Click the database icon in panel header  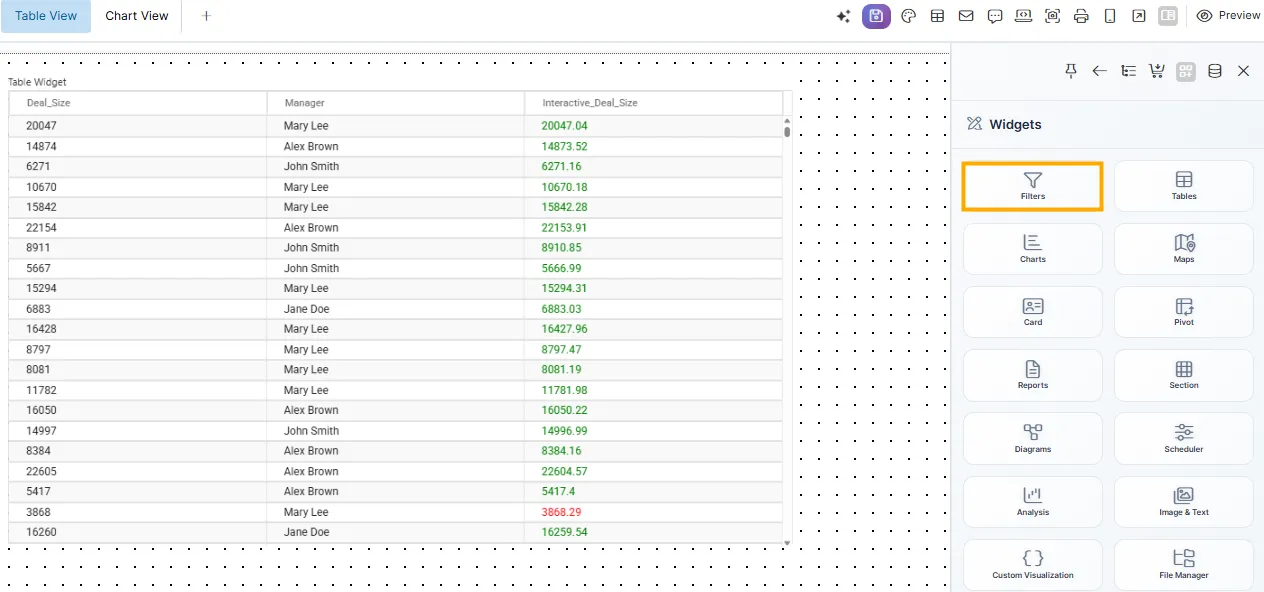[x=1215, y=71]
